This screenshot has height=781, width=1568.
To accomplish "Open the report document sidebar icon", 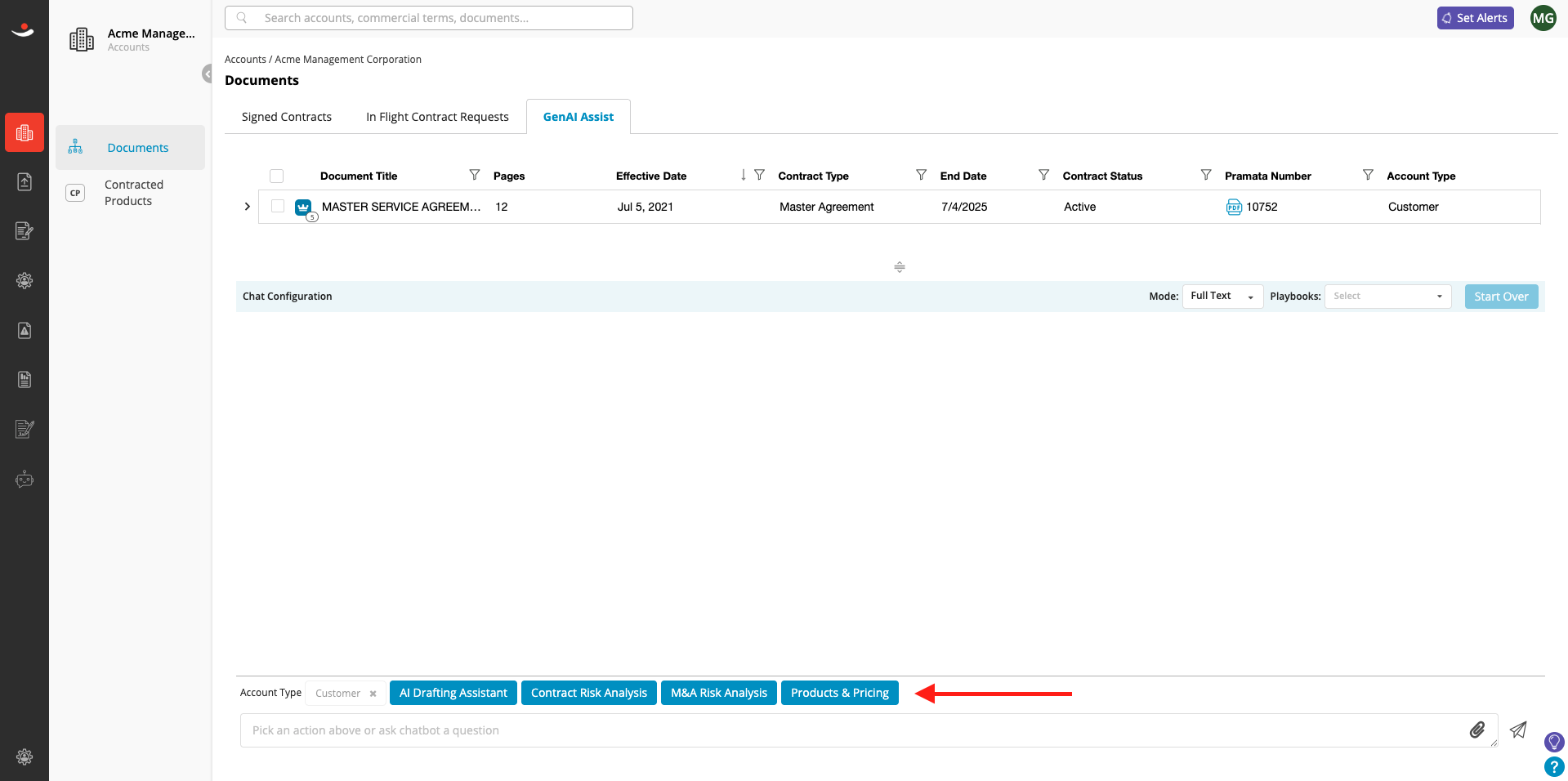I will click(25, 330).
